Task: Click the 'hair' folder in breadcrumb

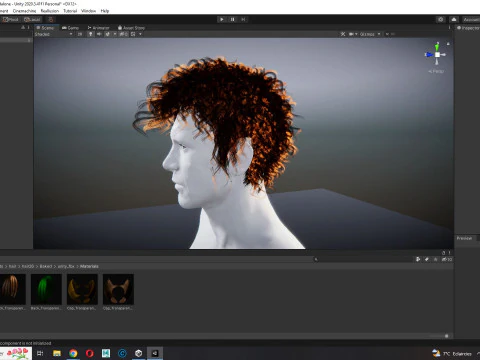Action: [x=12, y=266]
